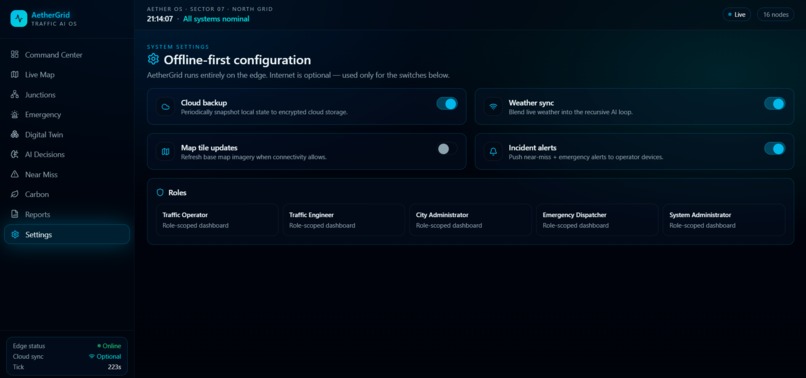Click the Edge status label

[29, 346]
